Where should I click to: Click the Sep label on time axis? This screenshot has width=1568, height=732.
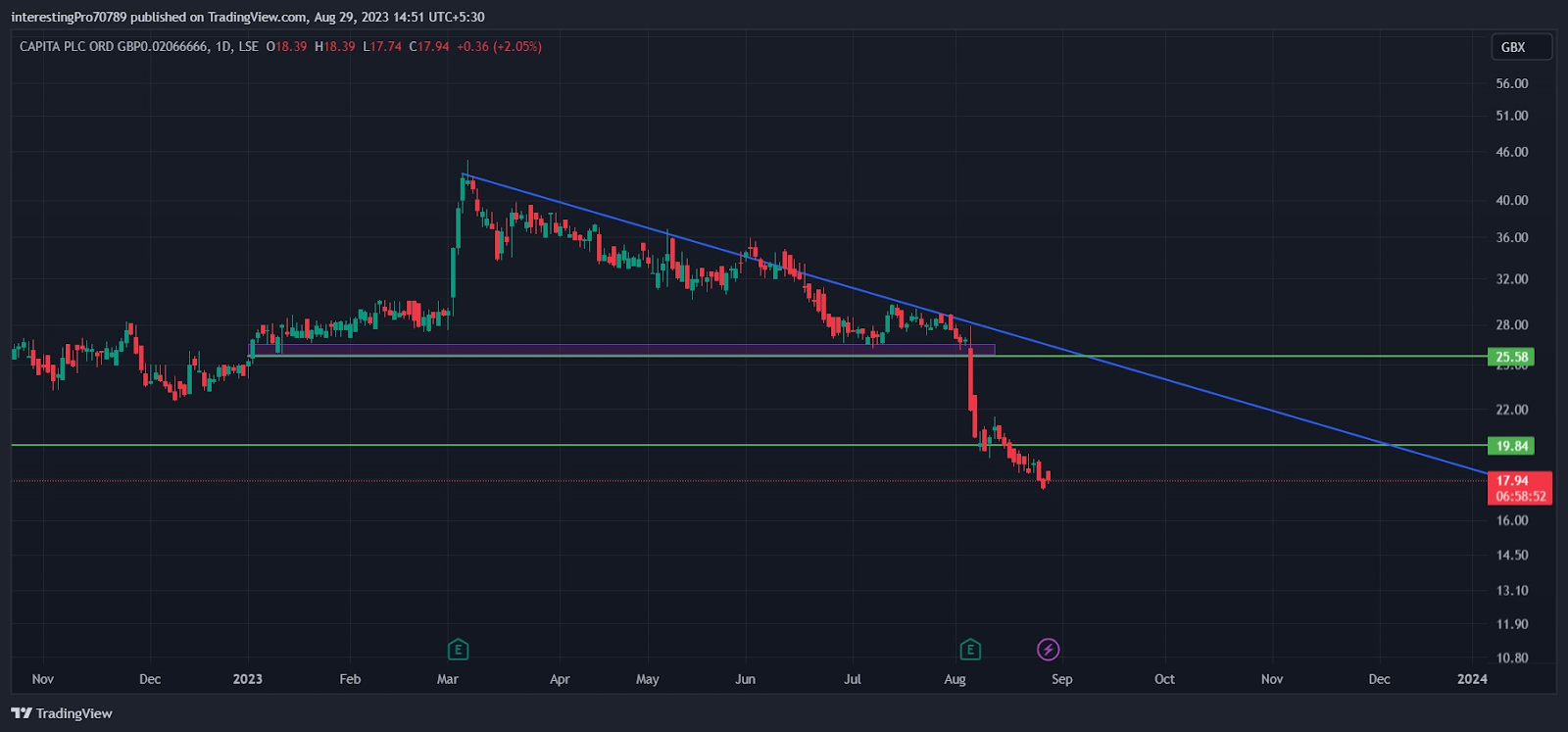pyautogui.click(x=1062, y=679)
